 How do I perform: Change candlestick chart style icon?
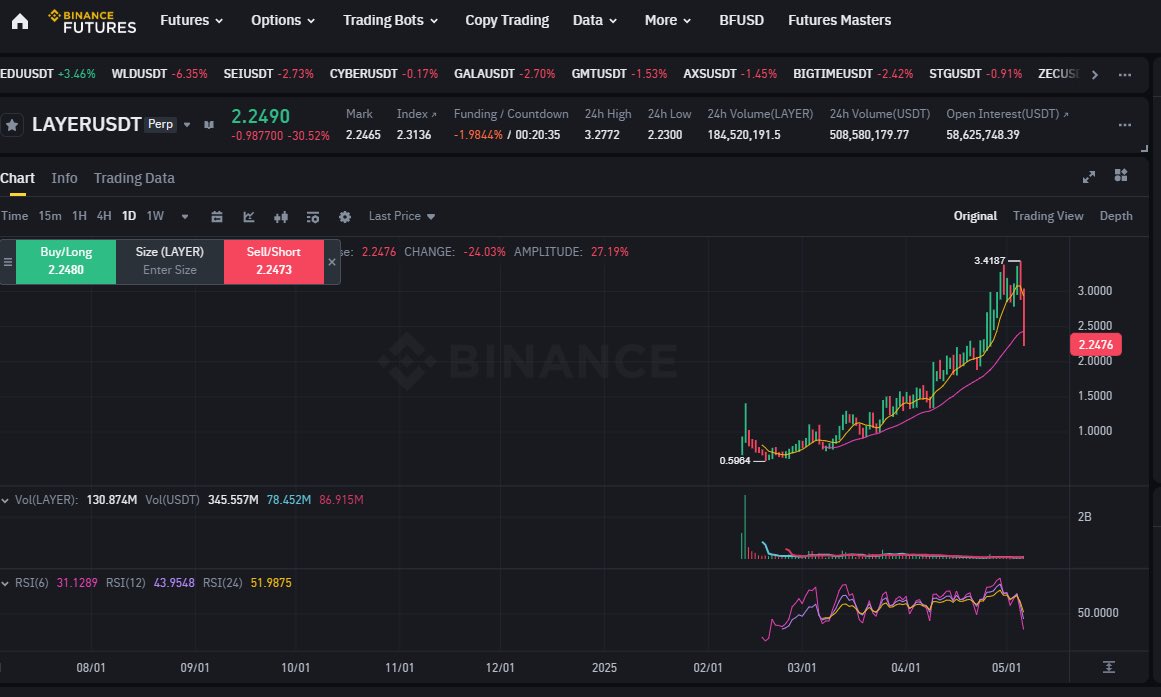pyautogui.click(x=281, y=216)
